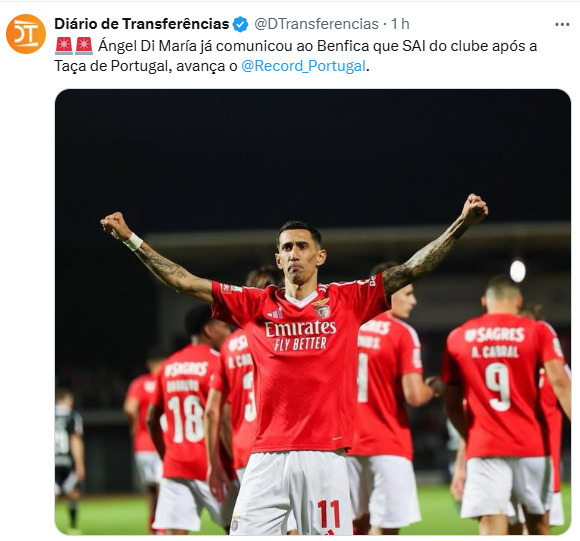
Task: Open the tweet's three-dot more menu
Action: tap(562, 24)
